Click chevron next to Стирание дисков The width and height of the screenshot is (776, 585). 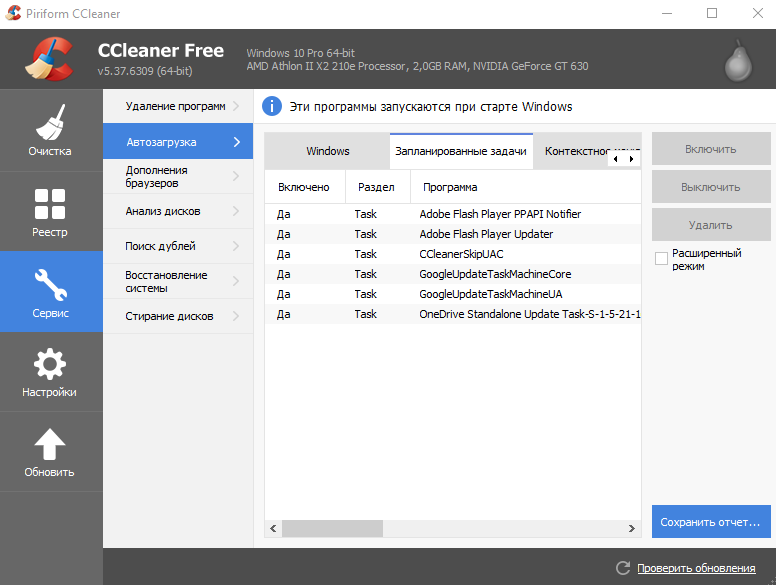236,316
